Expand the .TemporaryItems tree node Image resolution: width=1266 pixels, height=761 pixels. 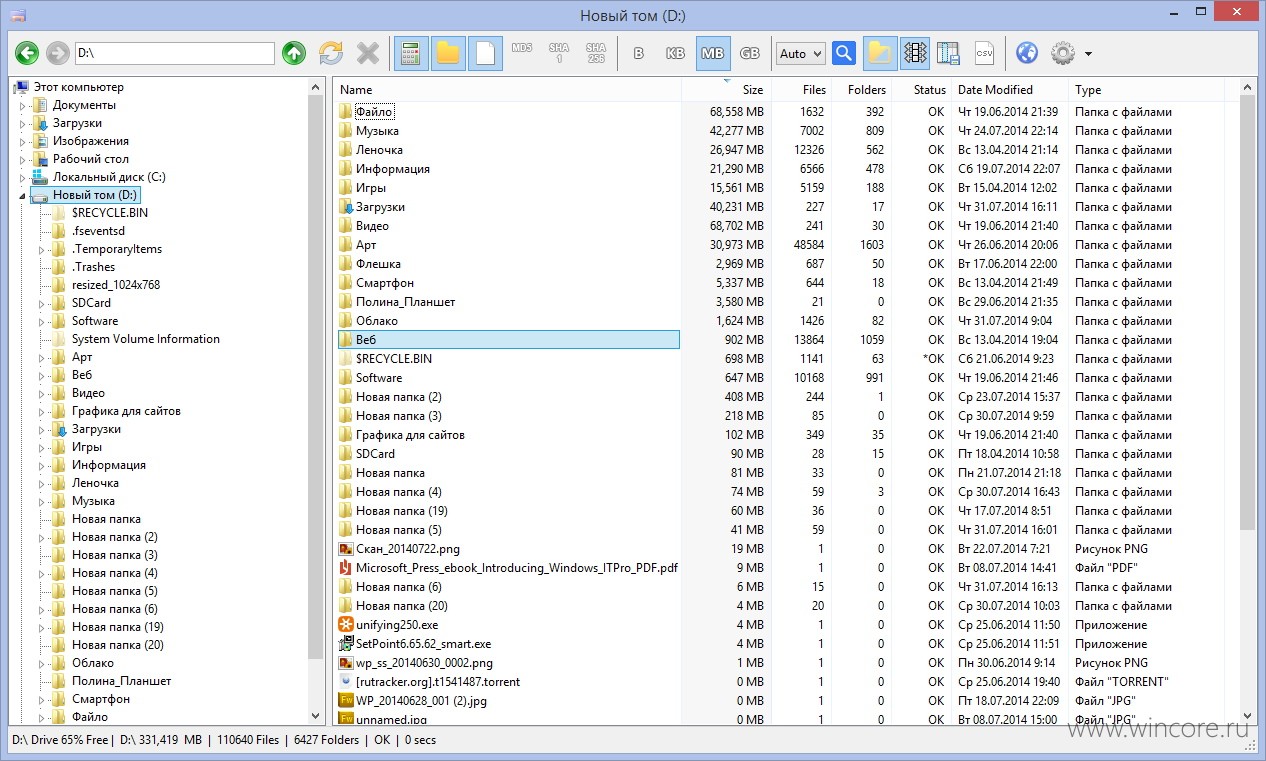(42, 249)
